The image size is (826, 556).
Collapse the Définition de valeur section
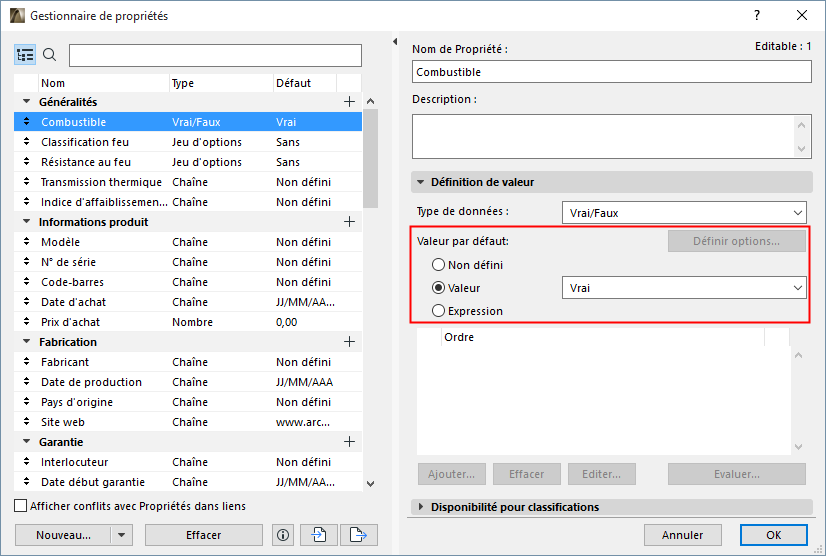pos(420,182)
